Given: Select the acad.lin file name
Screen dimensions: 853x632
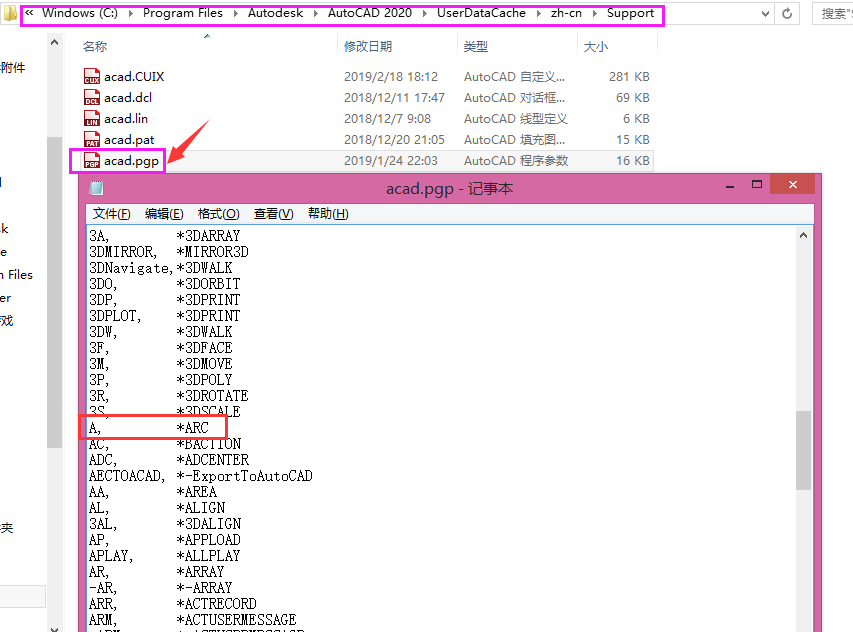Looking at the screenshot, I should 126,119.
